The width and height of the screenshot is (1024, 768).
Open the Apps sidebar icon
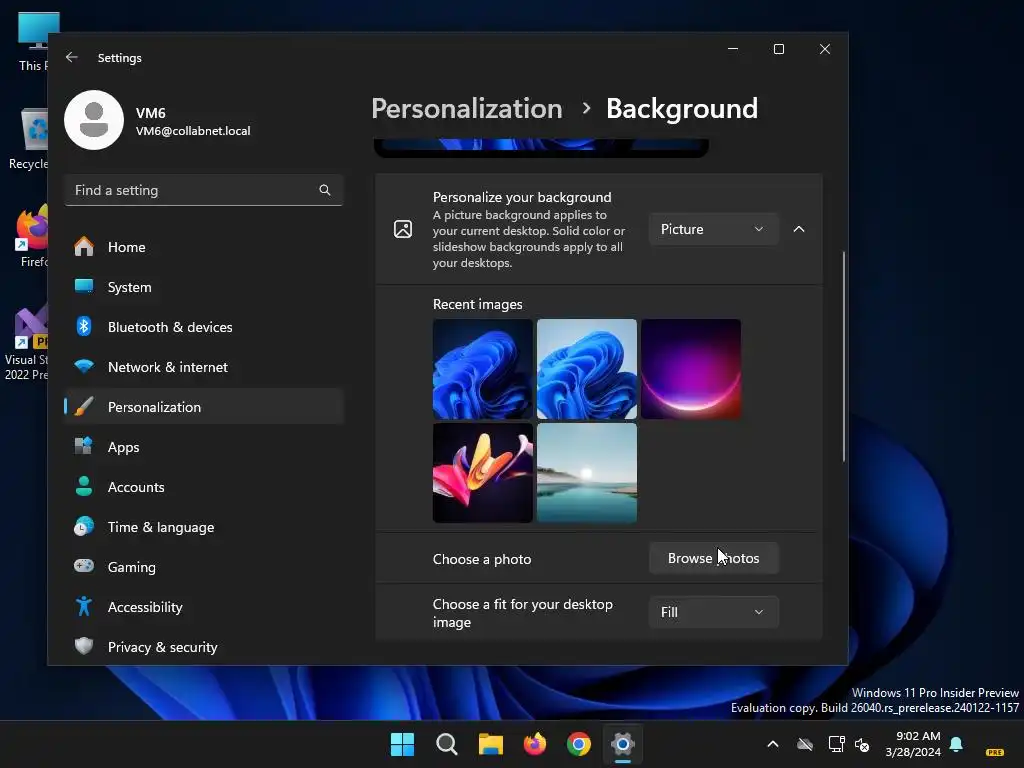84,447
